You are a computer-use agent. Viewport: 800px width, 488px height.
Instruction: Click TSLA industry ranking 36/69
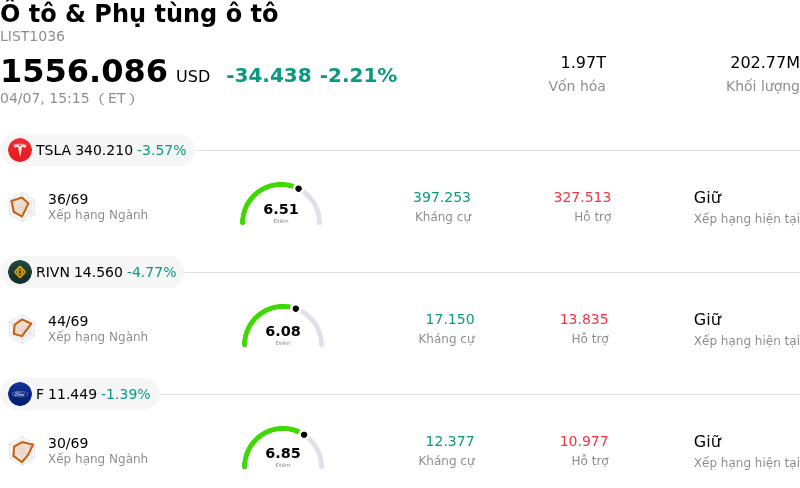pos(68,199)
